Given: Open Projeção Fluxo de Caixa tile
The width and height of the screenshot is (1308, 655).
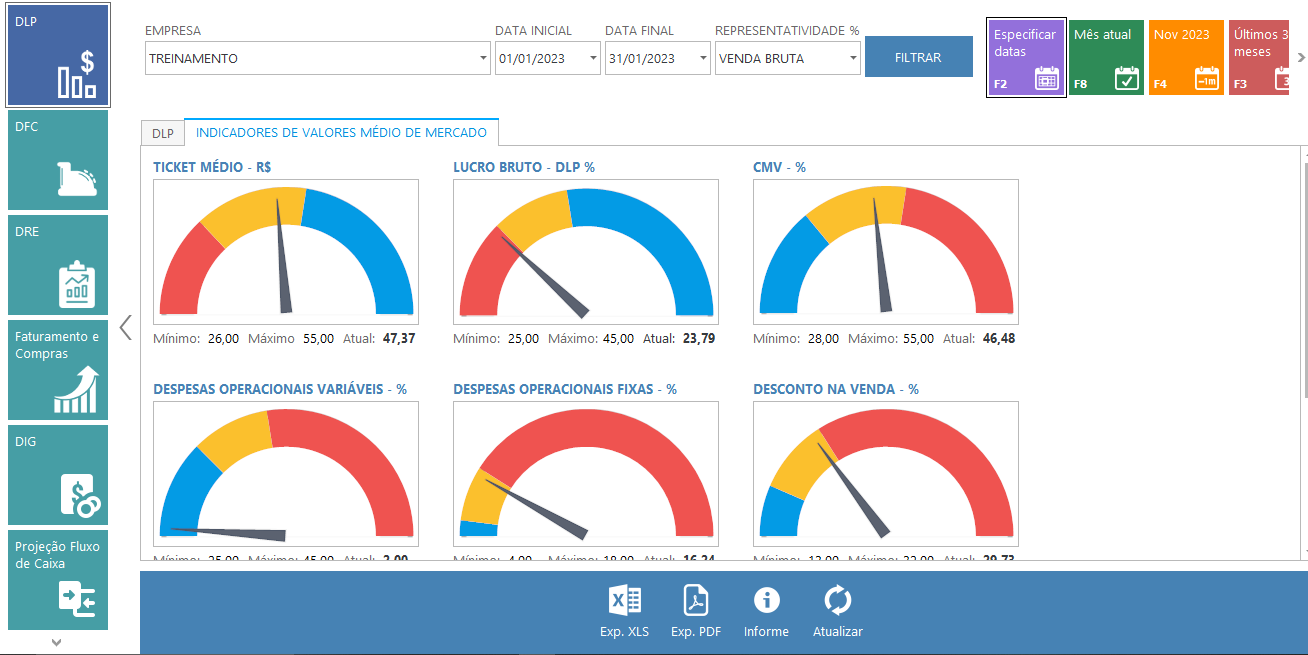Looking at the screenshot, I should pos(58,580).
